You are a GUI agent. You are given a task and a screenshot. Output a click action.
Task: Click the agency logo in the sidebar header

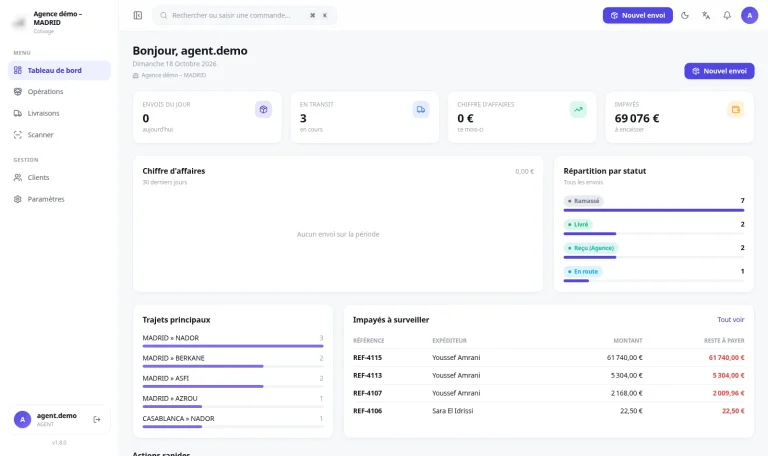pos(20,22)
